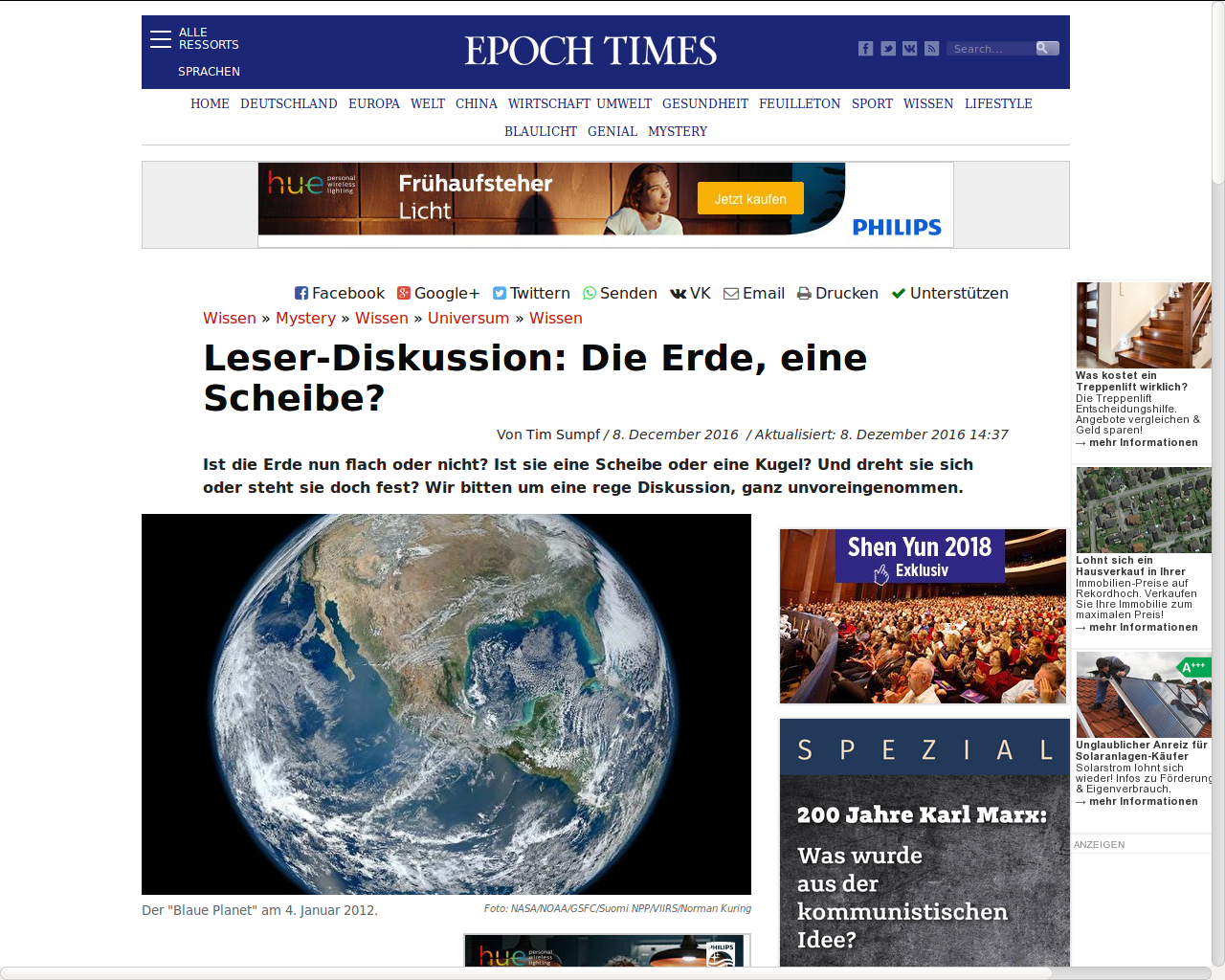Click the Unterstützen support link
This screenshot has width=1225, height=980.
click(949, 294)
